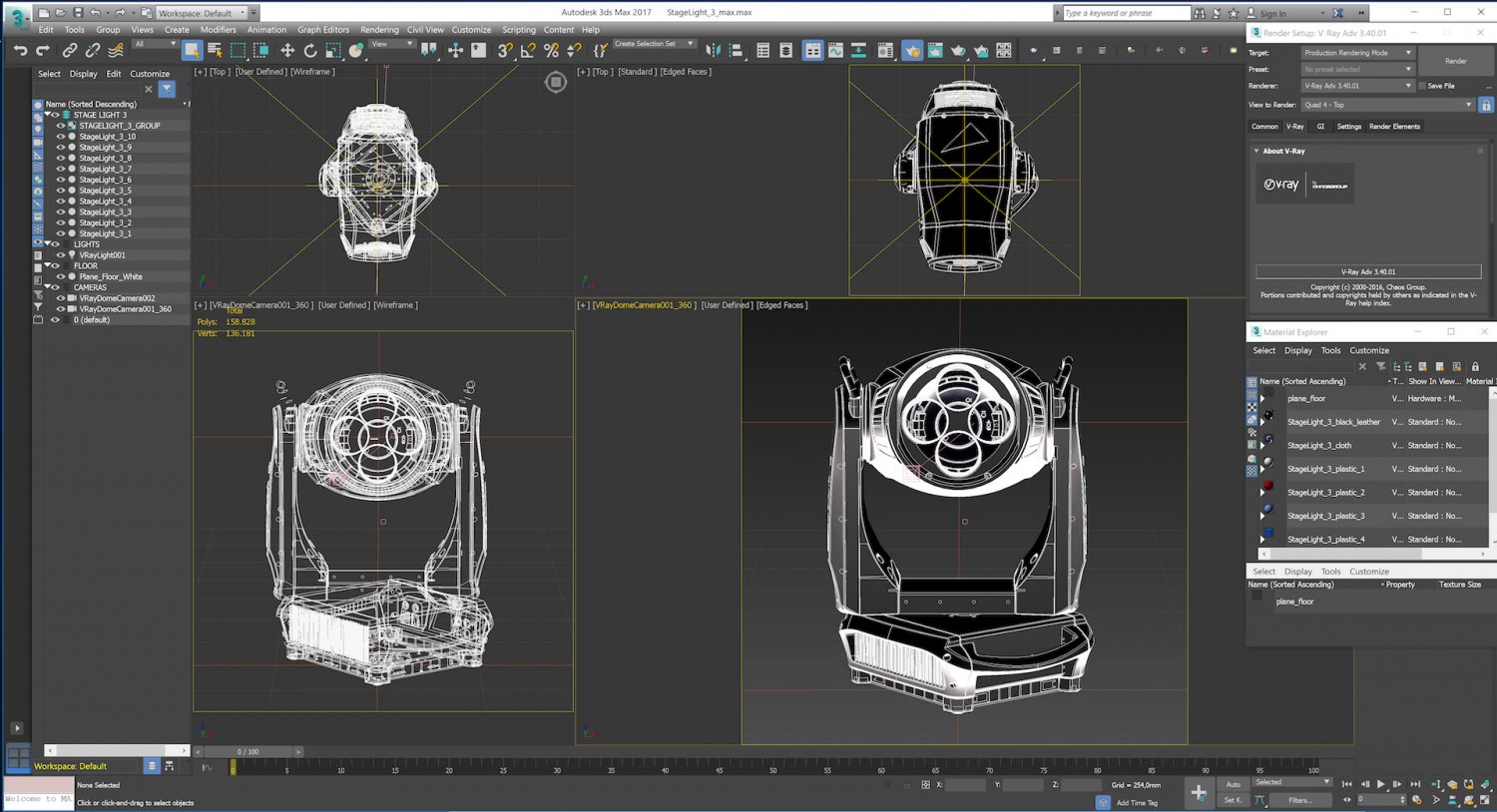Viewport: 1497px width, 812px height.
Task: Click V-Ray Adv 3.40.01 version button
Action: (1368, 271)
